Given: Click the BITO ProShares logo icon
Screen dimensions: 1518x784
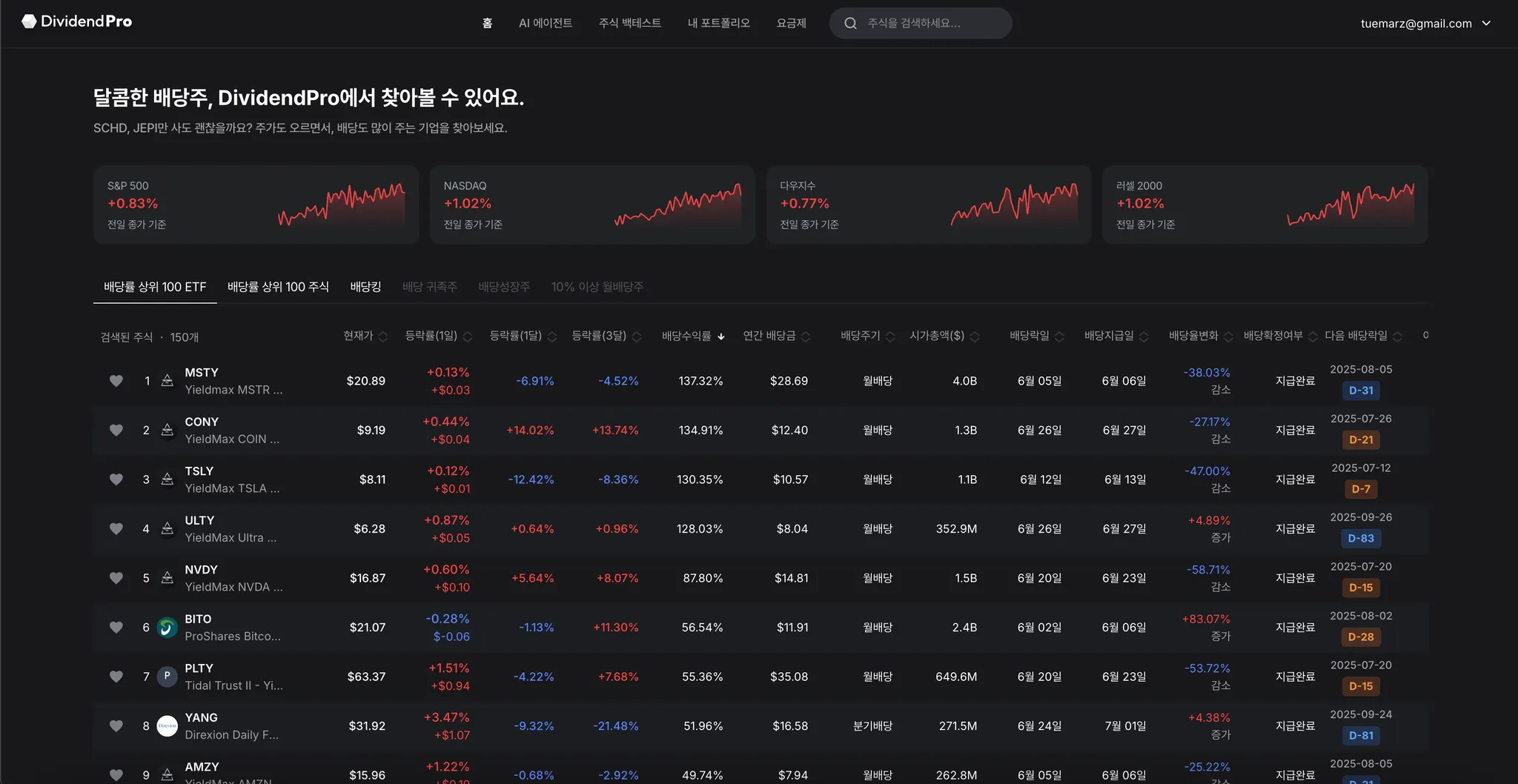Looking at the screenshot, I should [168, 628].
